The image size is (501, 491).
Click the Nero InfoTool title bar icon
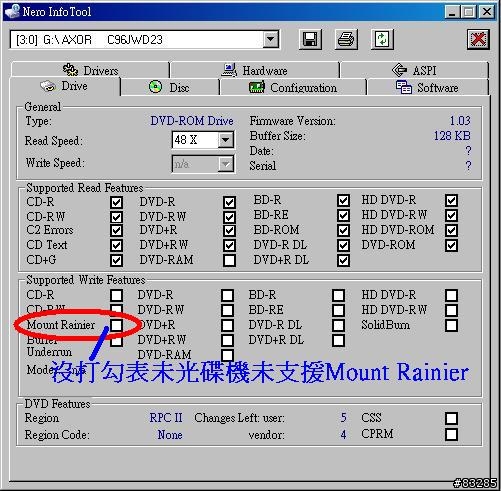(x=12, y=11)
